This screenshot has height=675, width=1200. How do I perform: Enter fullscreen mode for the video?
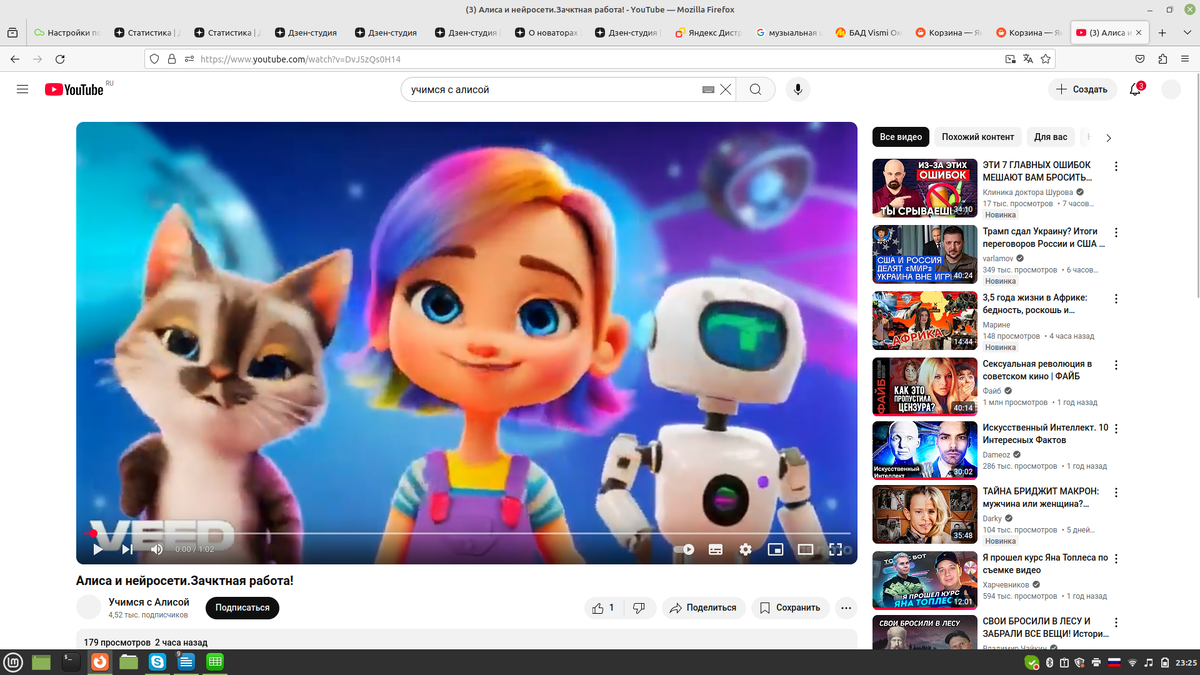click(835, 549)
